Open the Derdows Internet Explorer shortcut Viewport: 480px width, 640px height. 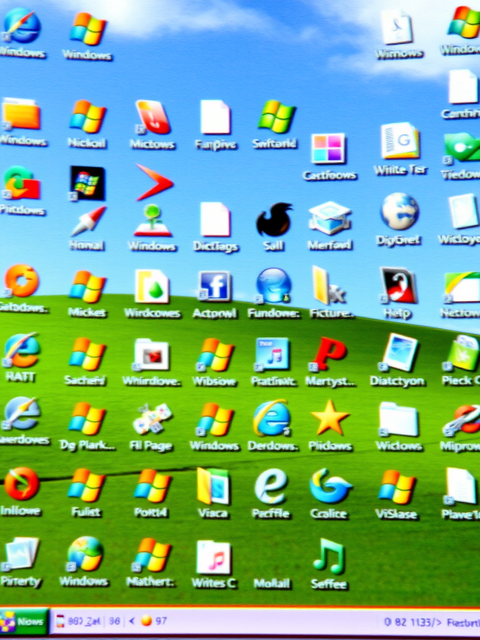[x=272, y=418]
